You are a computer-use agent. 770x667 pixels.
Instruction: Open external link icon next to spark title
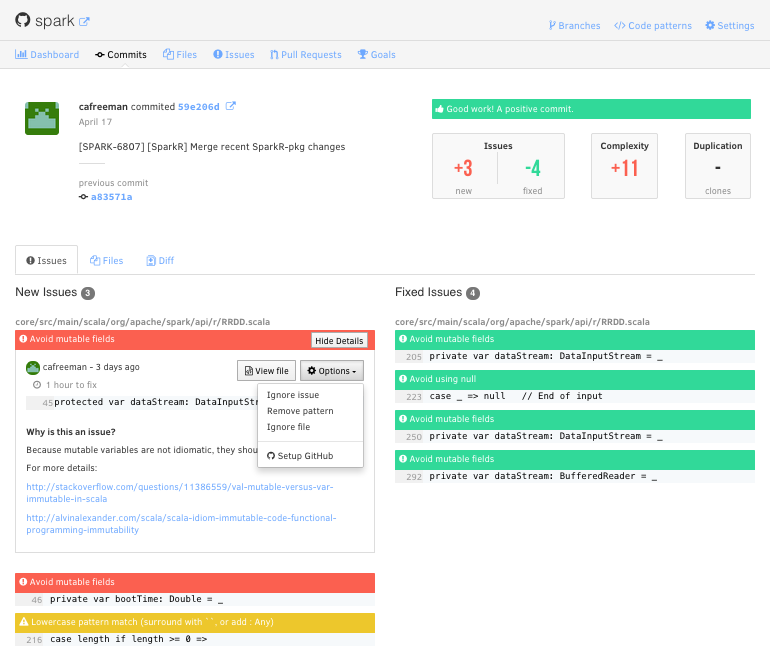point(84,21)
